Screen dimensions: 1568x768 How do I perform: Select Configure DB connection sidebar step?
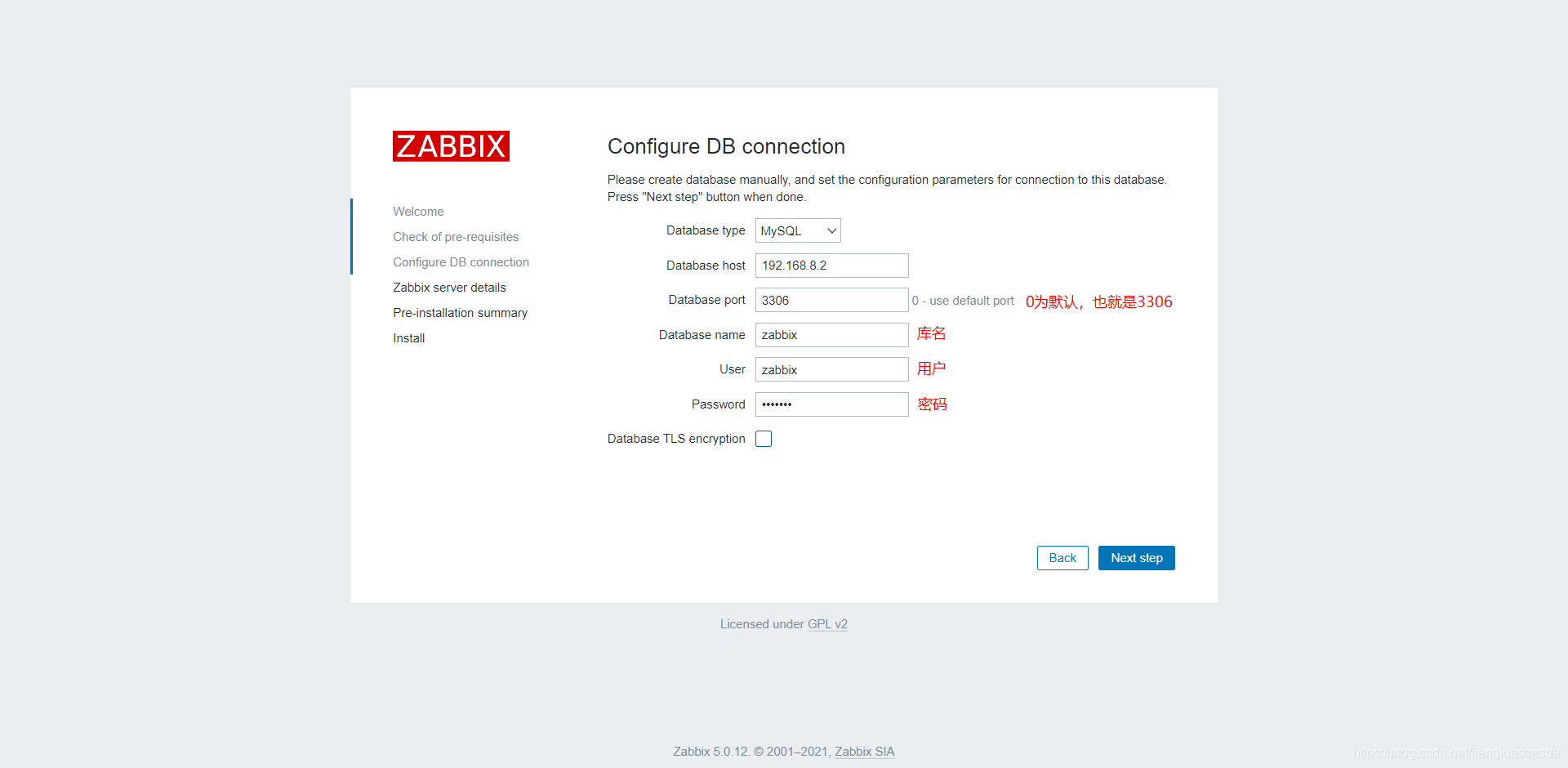point(461,262)
